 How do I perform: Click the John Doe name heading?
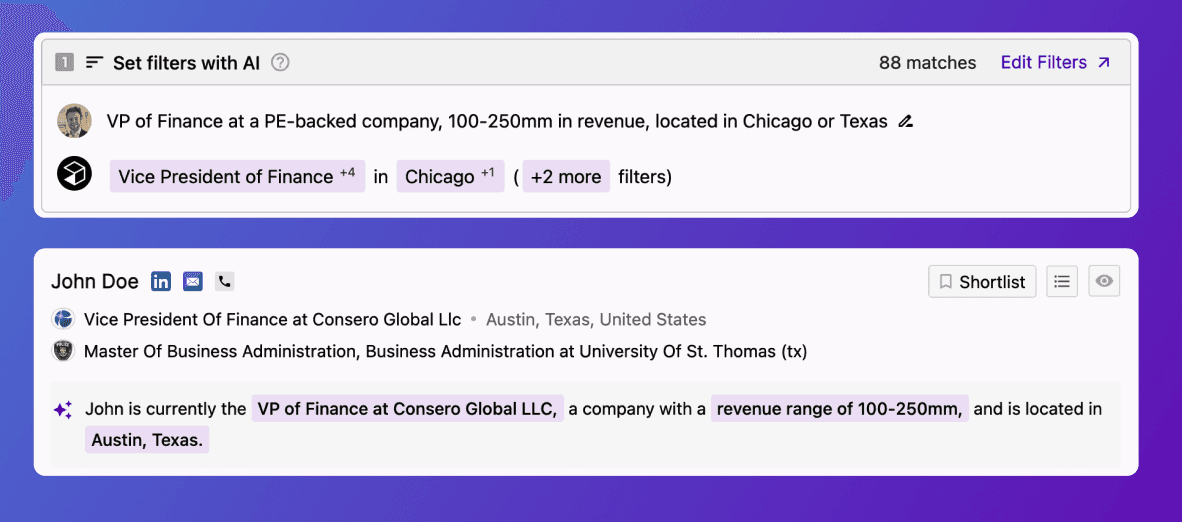coord(95,282)
